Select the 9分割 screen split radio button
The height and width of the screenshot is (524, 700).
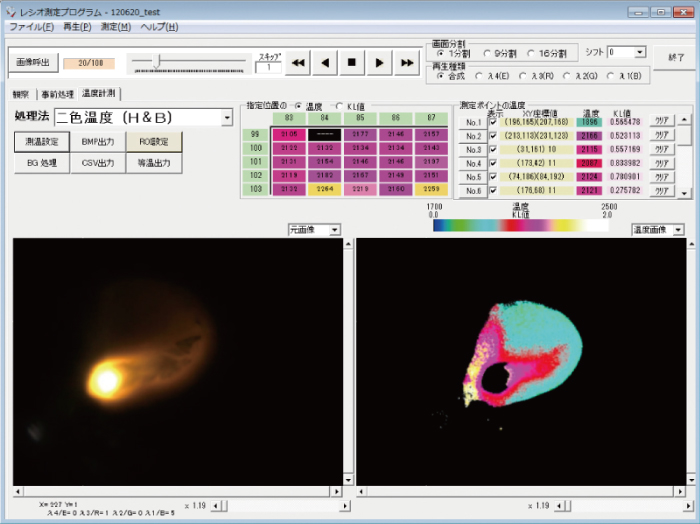click(488, 54)
